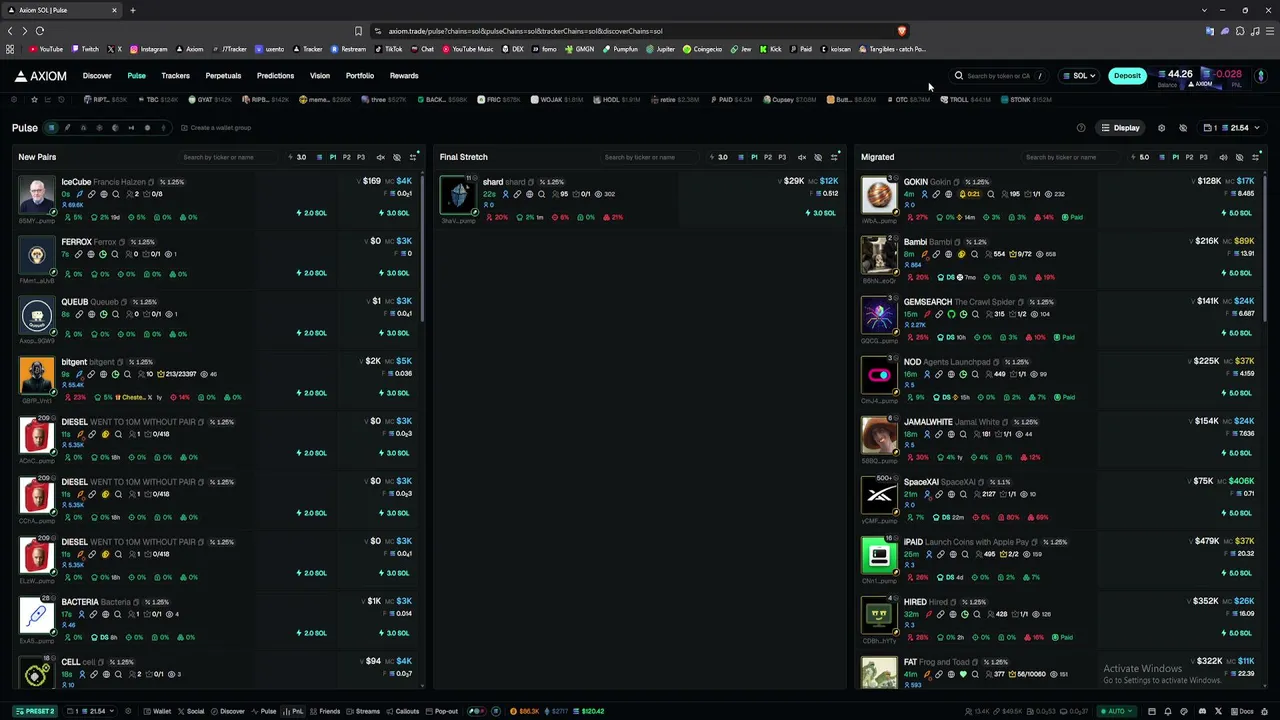The image size is (1280, 720).
Task: Click Search by ticker field in Final Stretch
Action: [650, 157]
